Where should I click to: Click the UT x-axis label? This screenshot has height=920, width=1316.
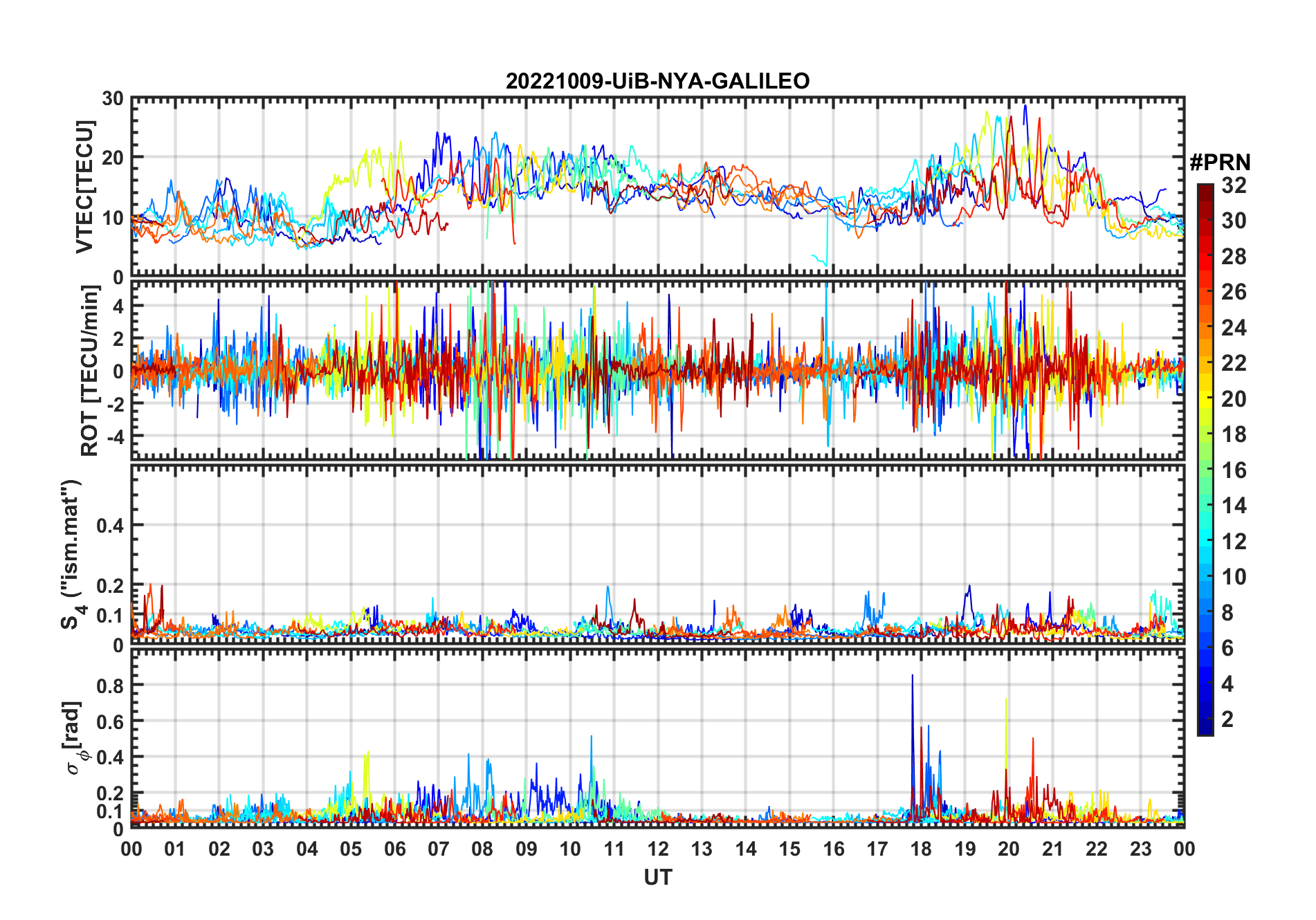click(x=657, y=878)
